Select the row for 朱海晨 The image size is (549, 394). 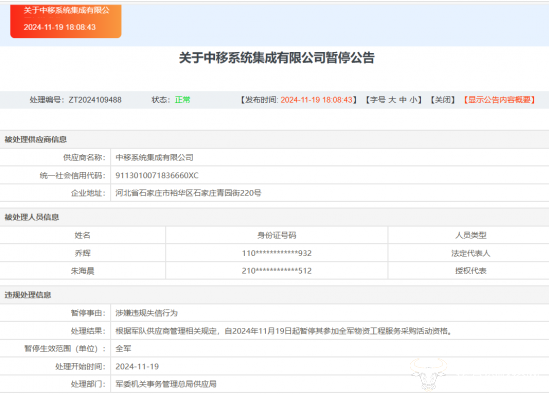point(274,271)
